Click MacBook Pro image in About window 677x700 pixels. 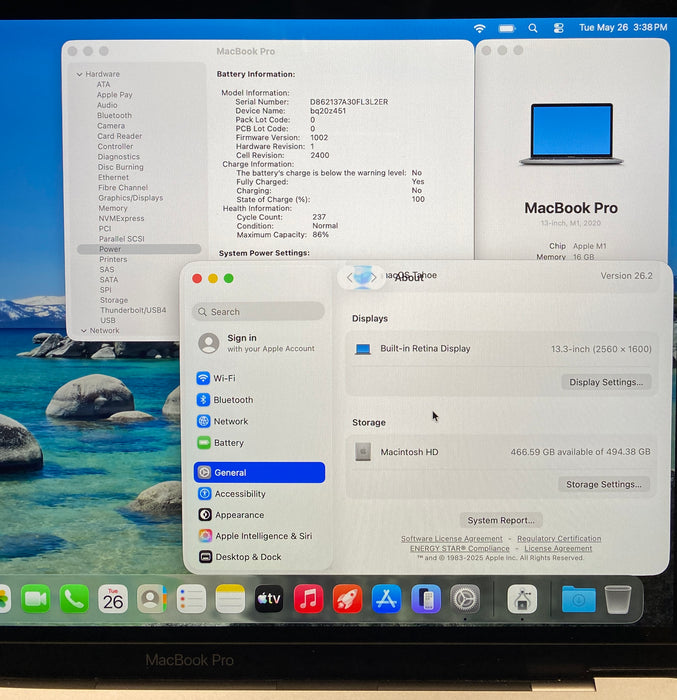pos(571,134)
